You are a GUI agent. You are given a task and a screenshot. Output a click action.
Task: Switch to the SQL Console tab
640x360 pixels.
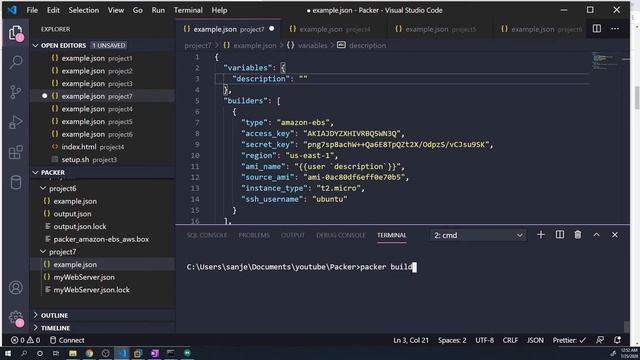[207, 235]
